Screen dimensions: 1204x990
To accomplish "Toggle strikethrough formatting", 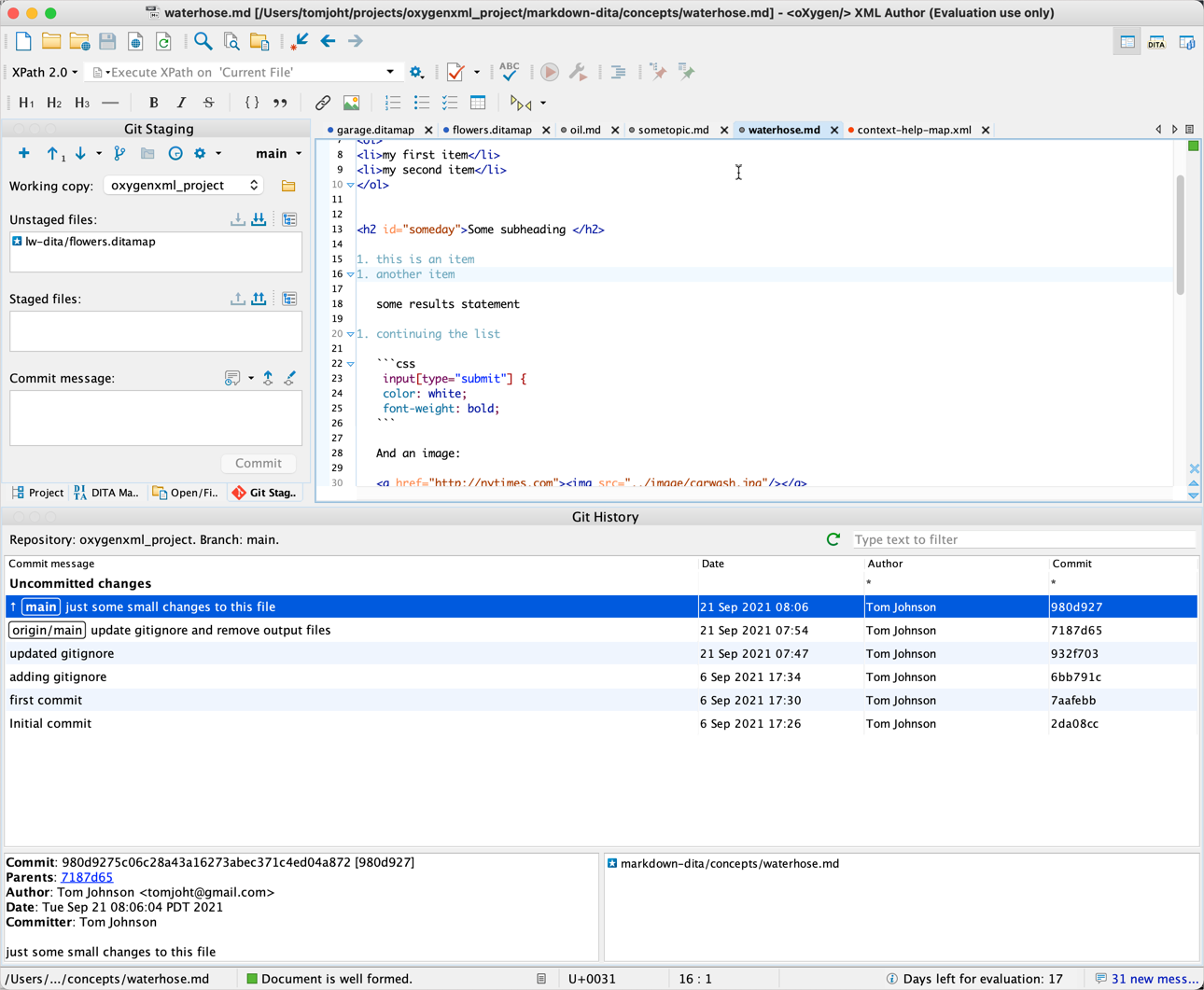I will [209, 103].
